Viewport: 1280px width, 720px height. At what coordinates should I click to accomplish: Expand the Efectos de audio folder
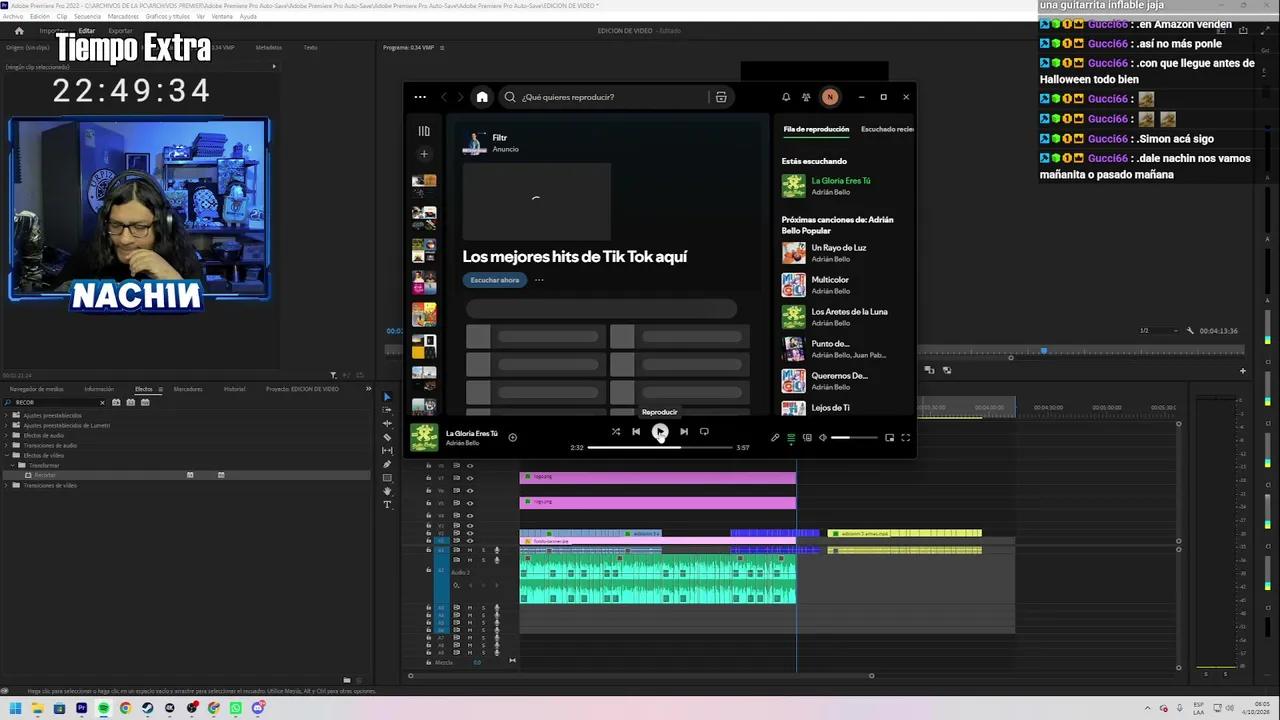pyautogui.click(x=7, y=435)
